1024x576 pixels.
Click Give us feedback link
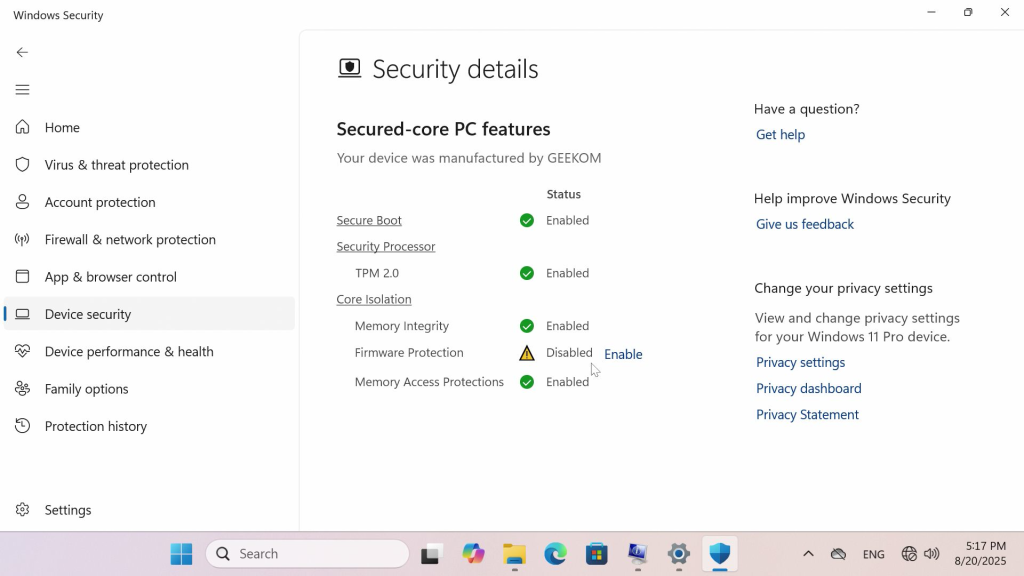[805, 224]
